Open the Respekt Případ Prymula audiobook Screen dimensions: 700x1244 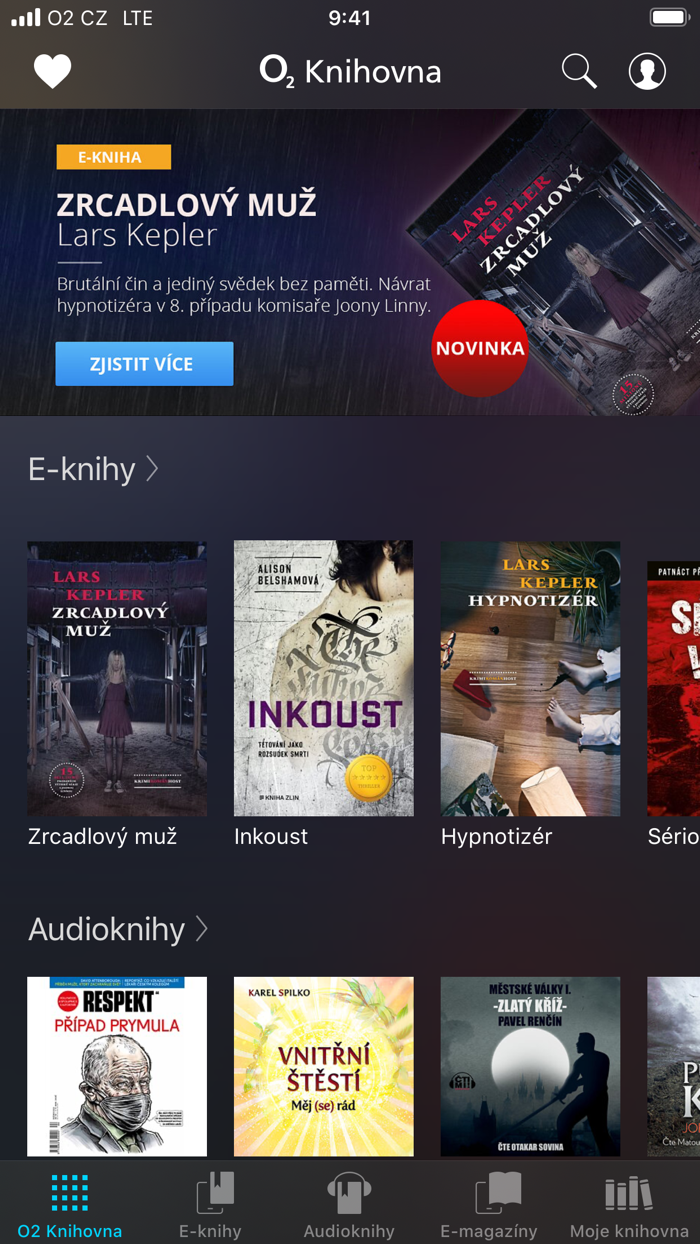[x=117, y=1067]
